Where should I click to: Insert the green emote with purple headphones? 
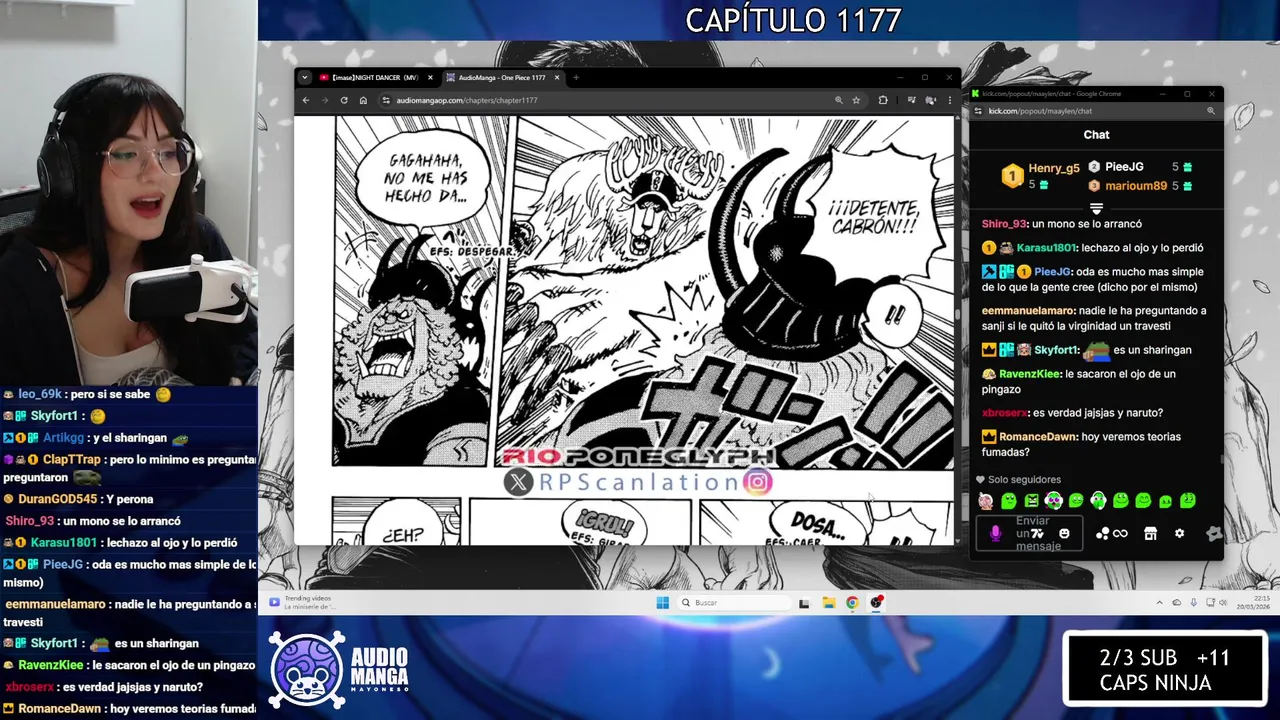[1054, 500]
